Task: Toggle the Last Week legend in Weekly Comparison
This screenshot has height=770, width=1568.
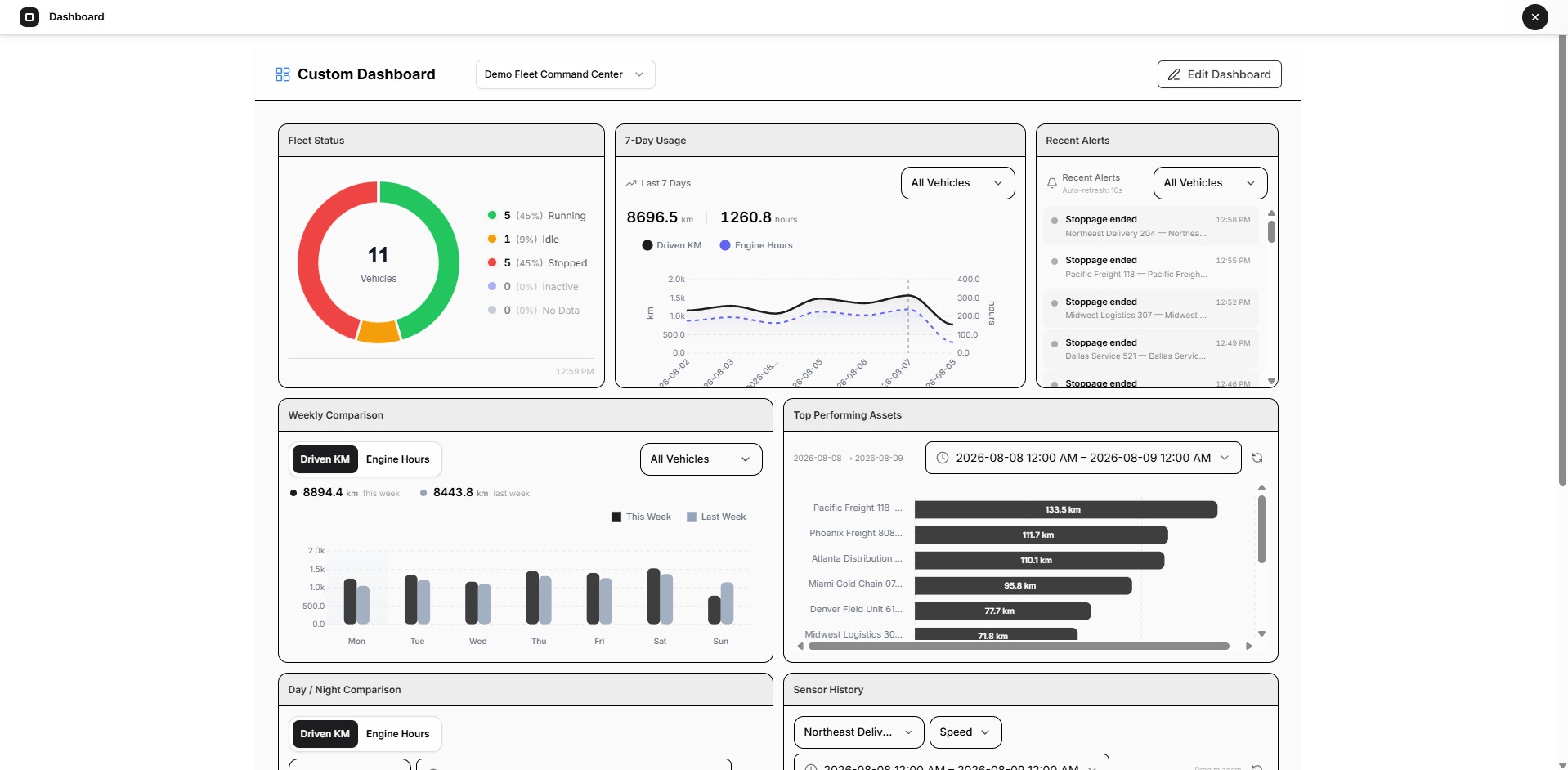Action: 716,517
